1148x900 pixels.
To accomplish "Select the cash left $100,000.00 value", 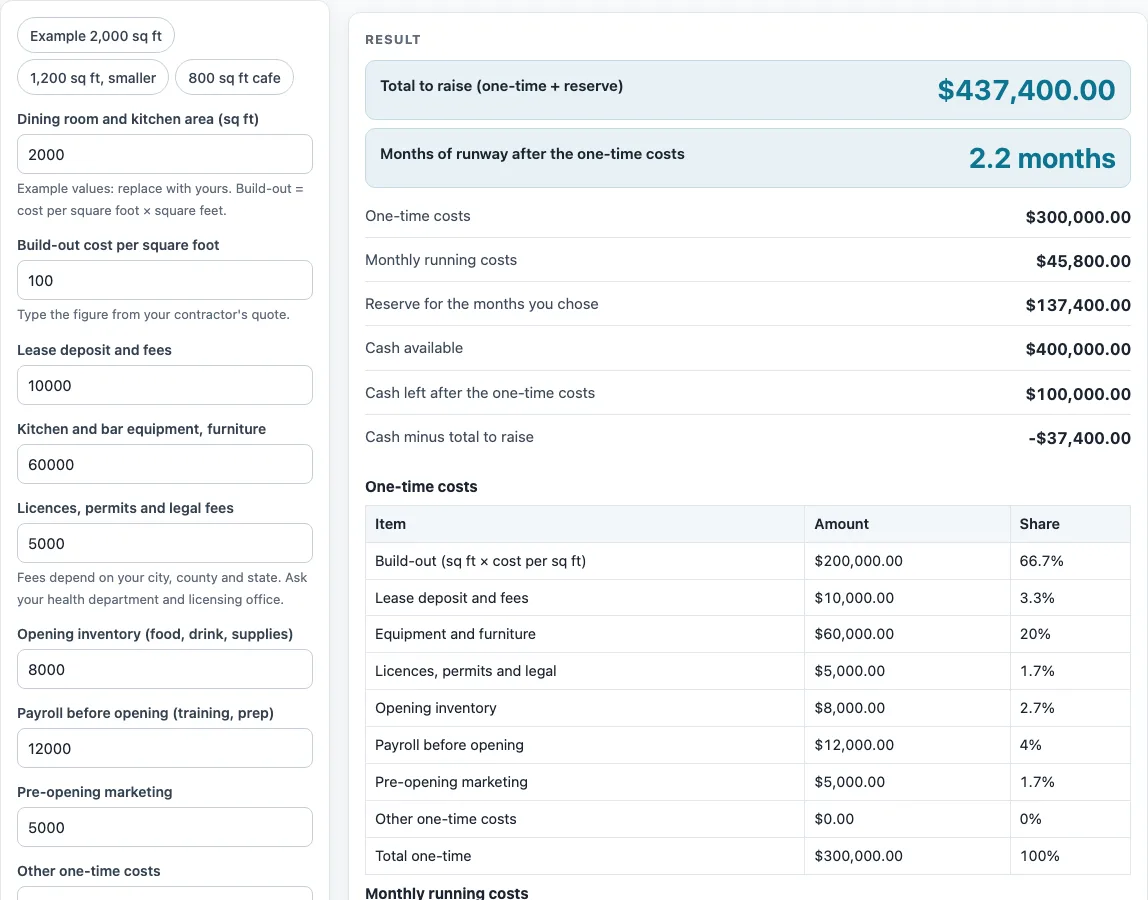I will click(x=1078, y=394).
